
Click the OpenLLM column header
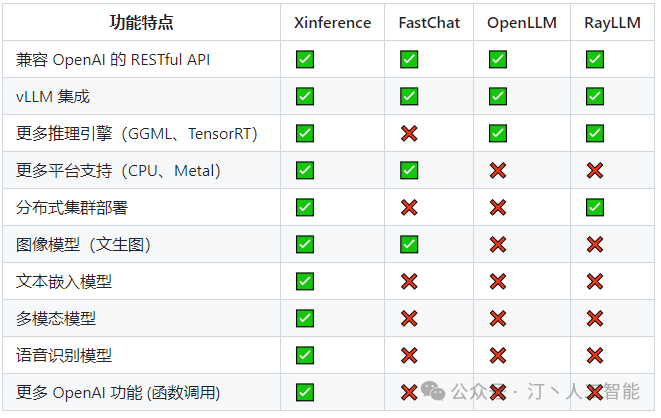click(520, 23)
